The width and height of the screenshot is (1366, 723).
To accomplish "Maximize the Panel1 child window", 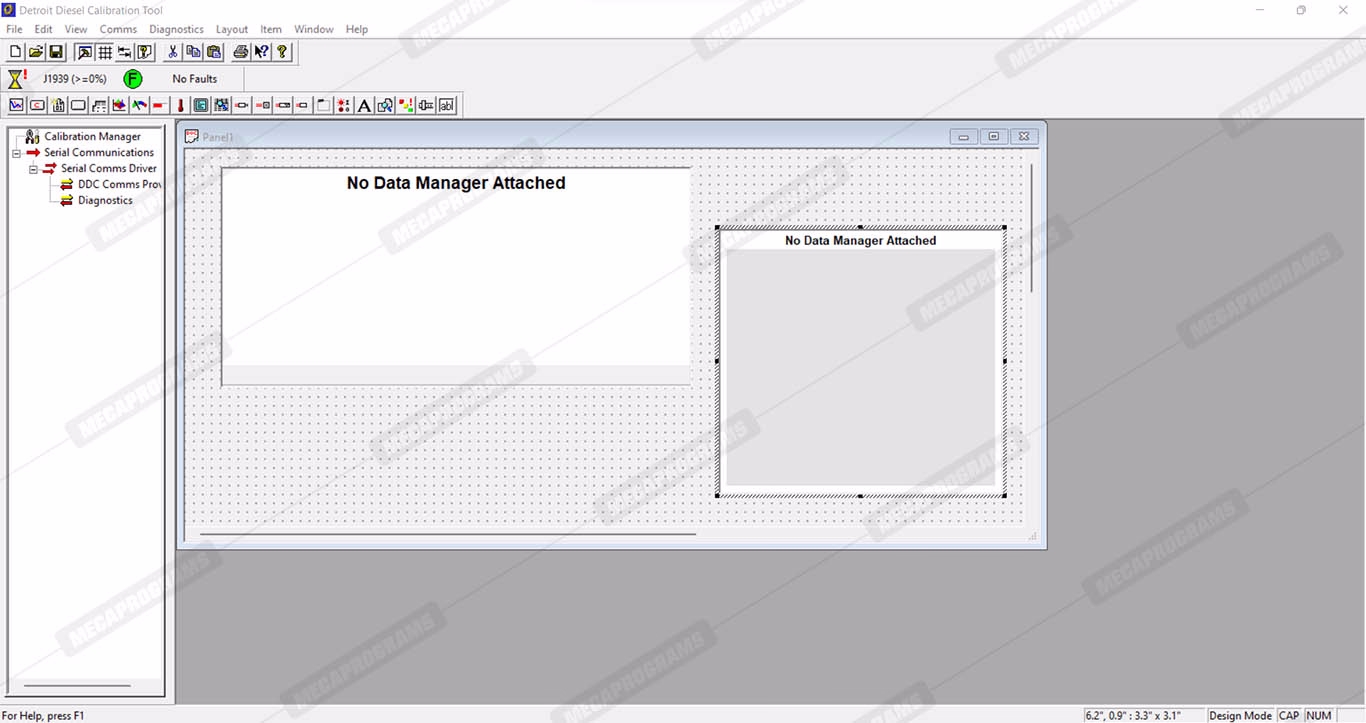I will (x=993, y=137).
